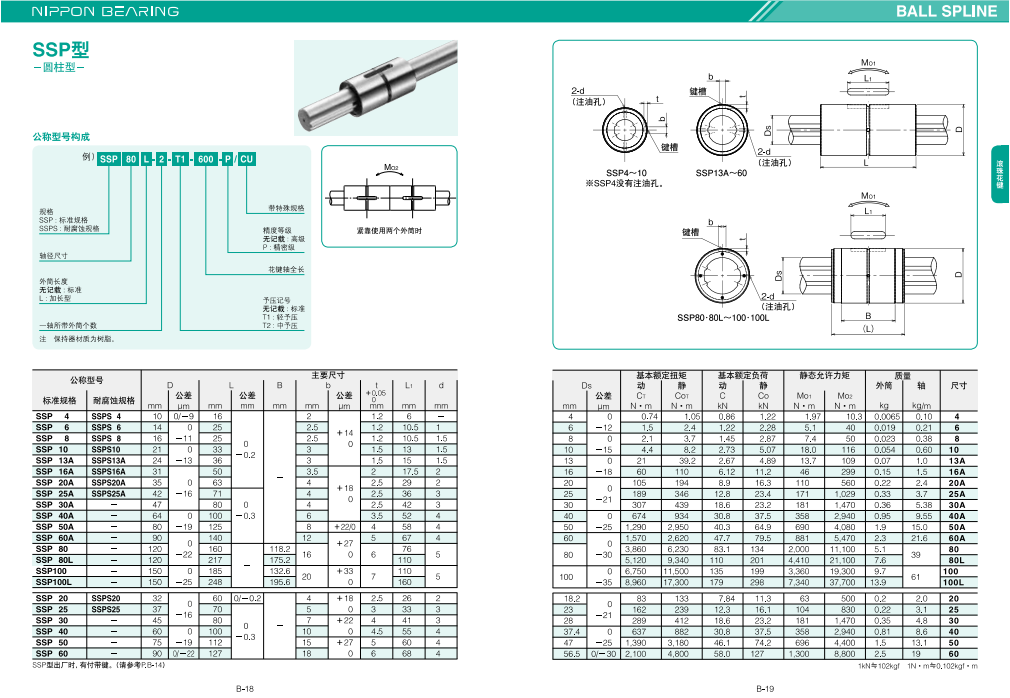The height and width of the screenshot is (698, 1010).
Task: Click the 195.6 value in B column
Action: (x=280, y=581)
